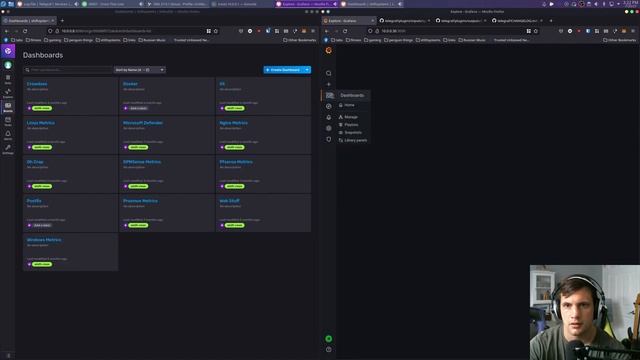Bookmark this page star in right Firefox window
This screenshot has width=640, height=360.
536,31
